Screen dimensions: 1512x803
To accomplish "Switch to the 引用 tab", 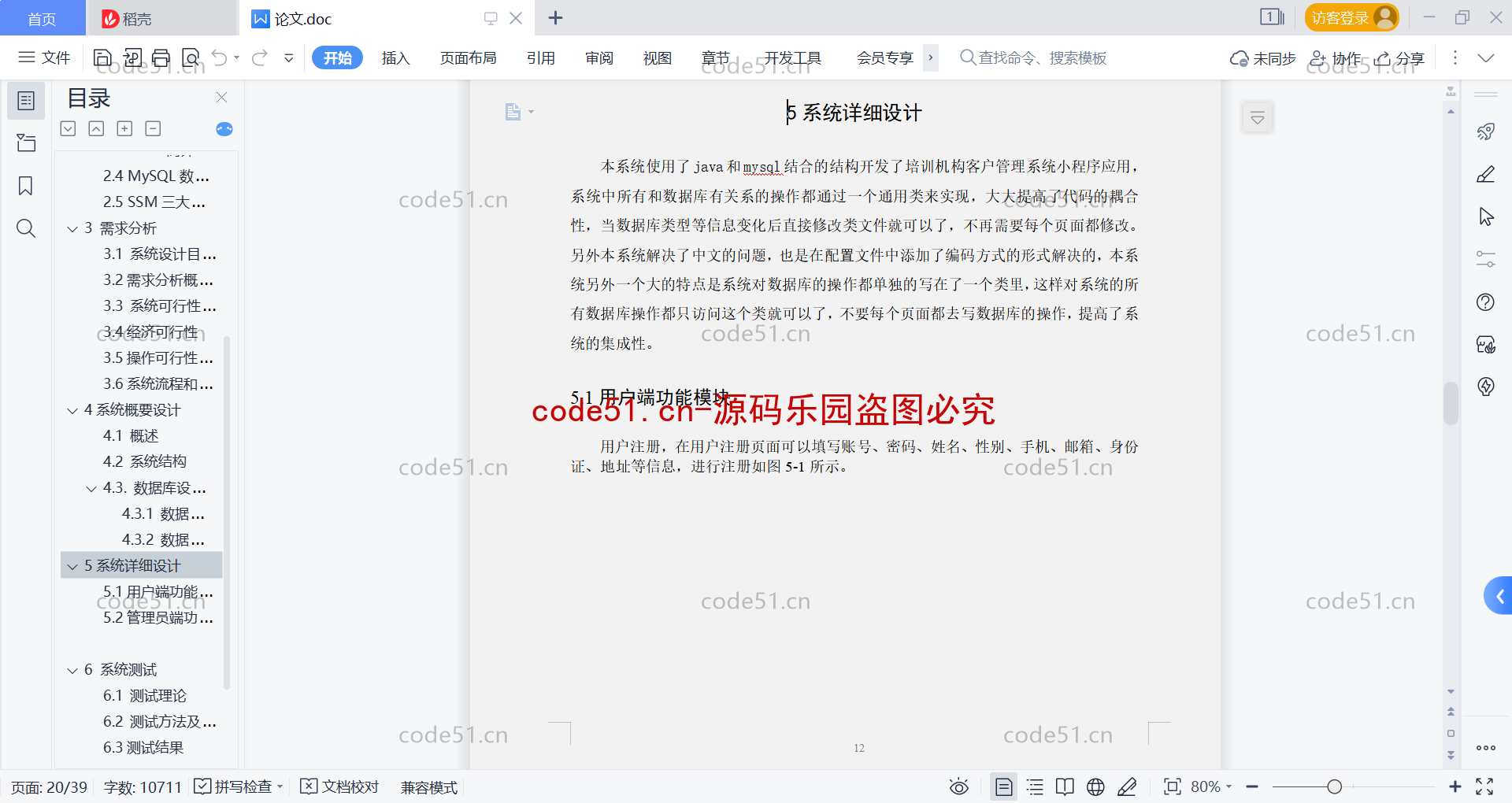I will tap(541, 57).
